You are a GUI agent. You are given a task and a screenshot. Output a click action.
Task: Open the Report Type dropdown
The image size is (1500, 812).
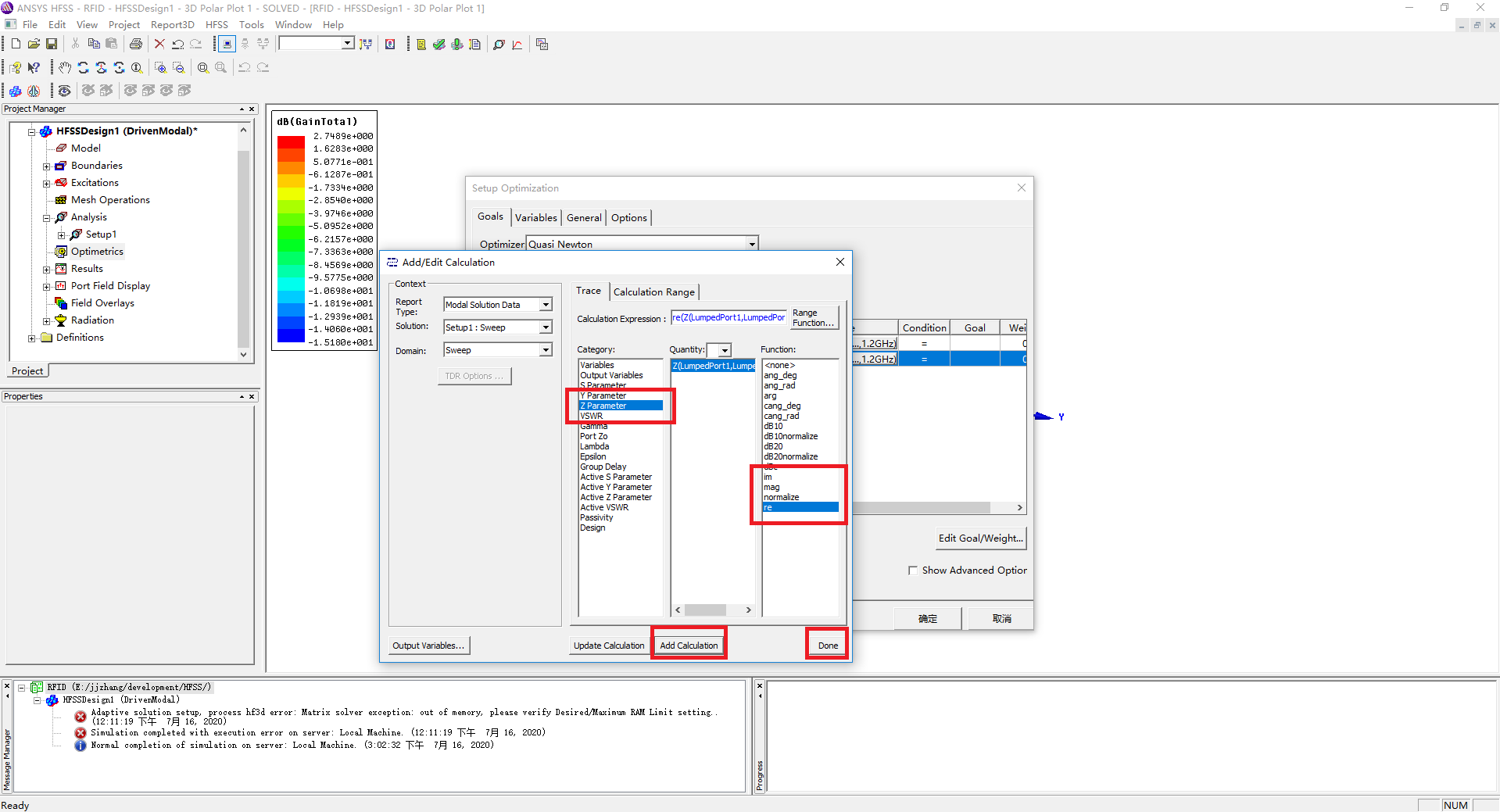pos(546,305)
